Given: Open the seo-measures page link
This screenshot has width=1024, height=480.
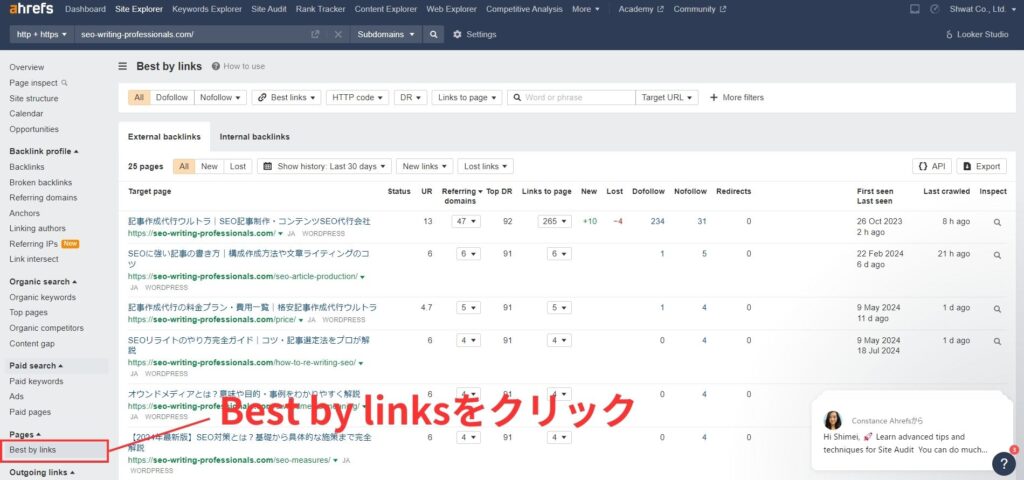Looking at the screenshot, I should (x=229, y=460).
